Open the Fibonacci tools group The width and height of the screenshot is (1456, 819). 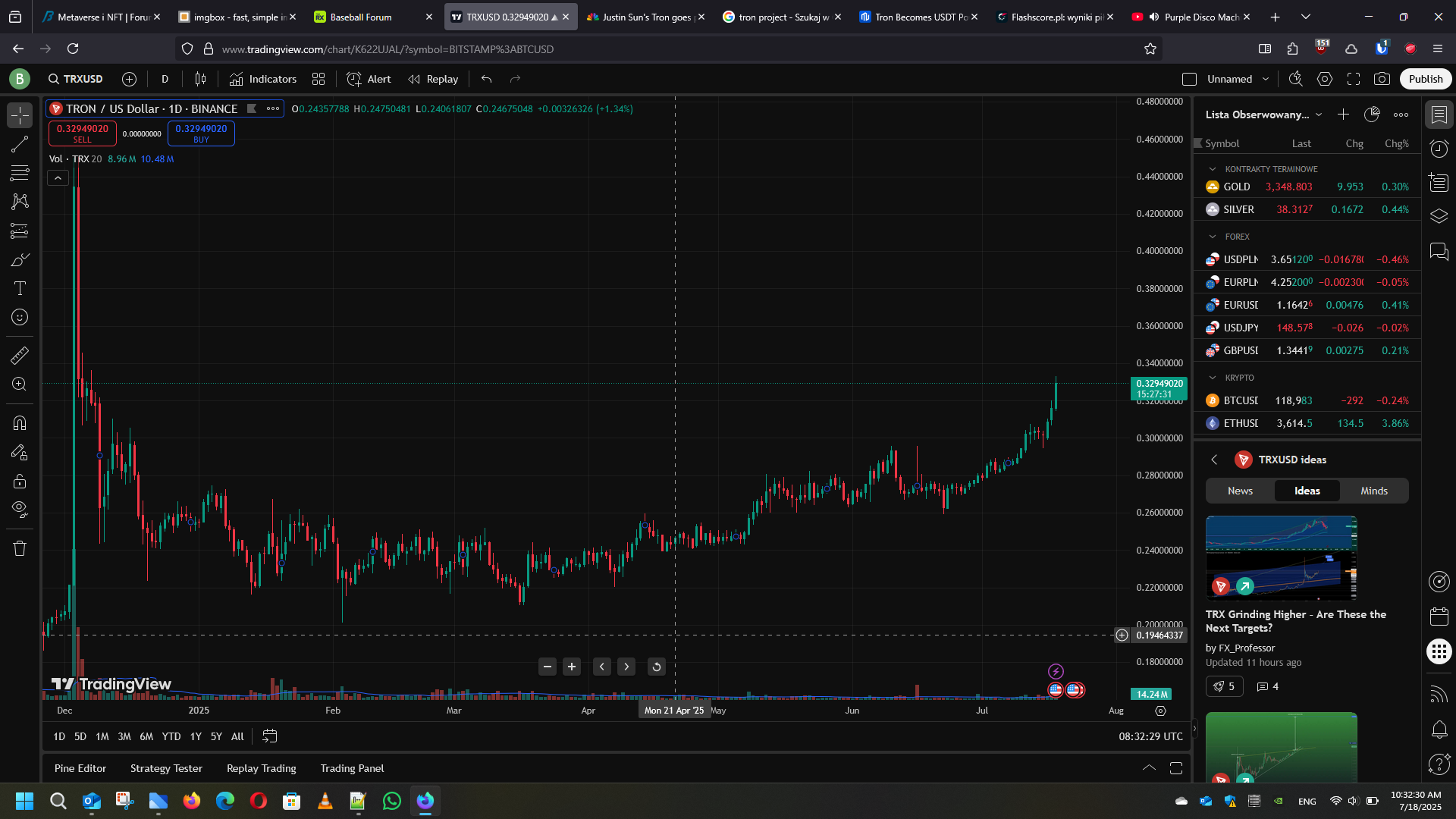pos(20,173)
